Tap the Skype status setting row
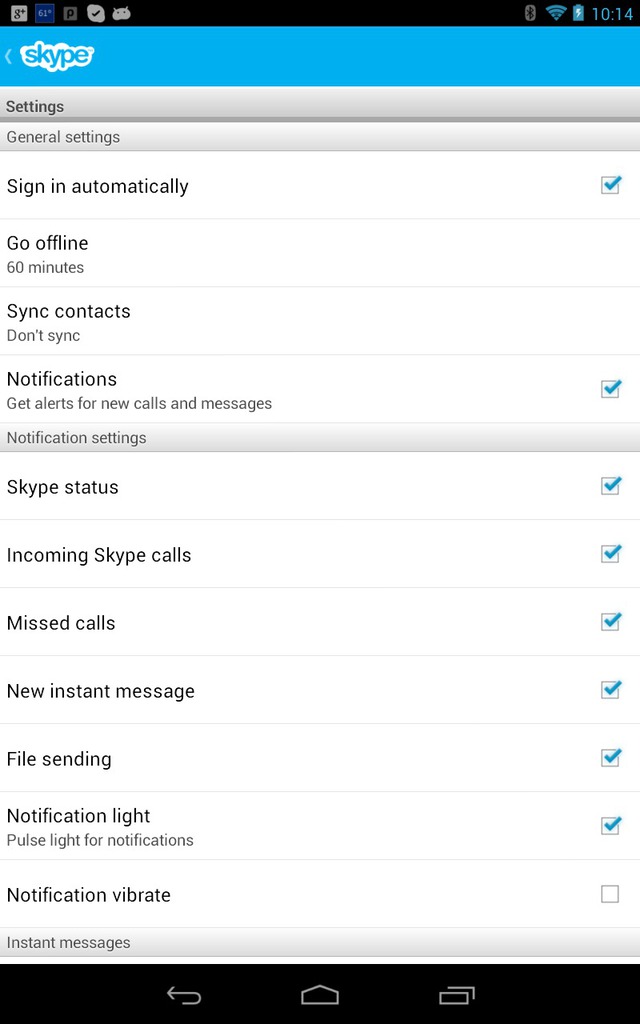640x1024 pixels. coord(320,486)
